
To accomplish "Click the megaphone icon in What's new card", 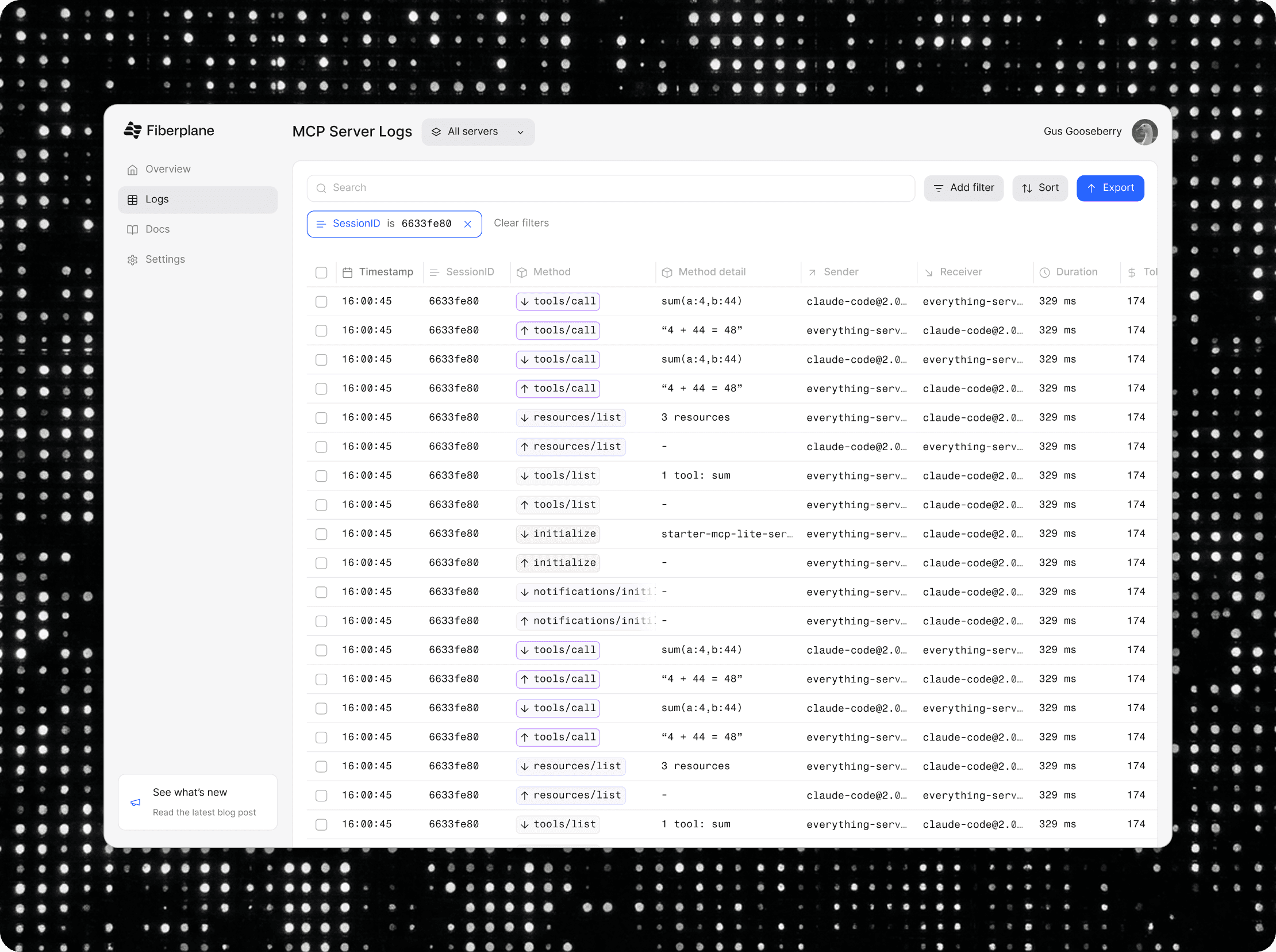I will click(x=136, y=802).
